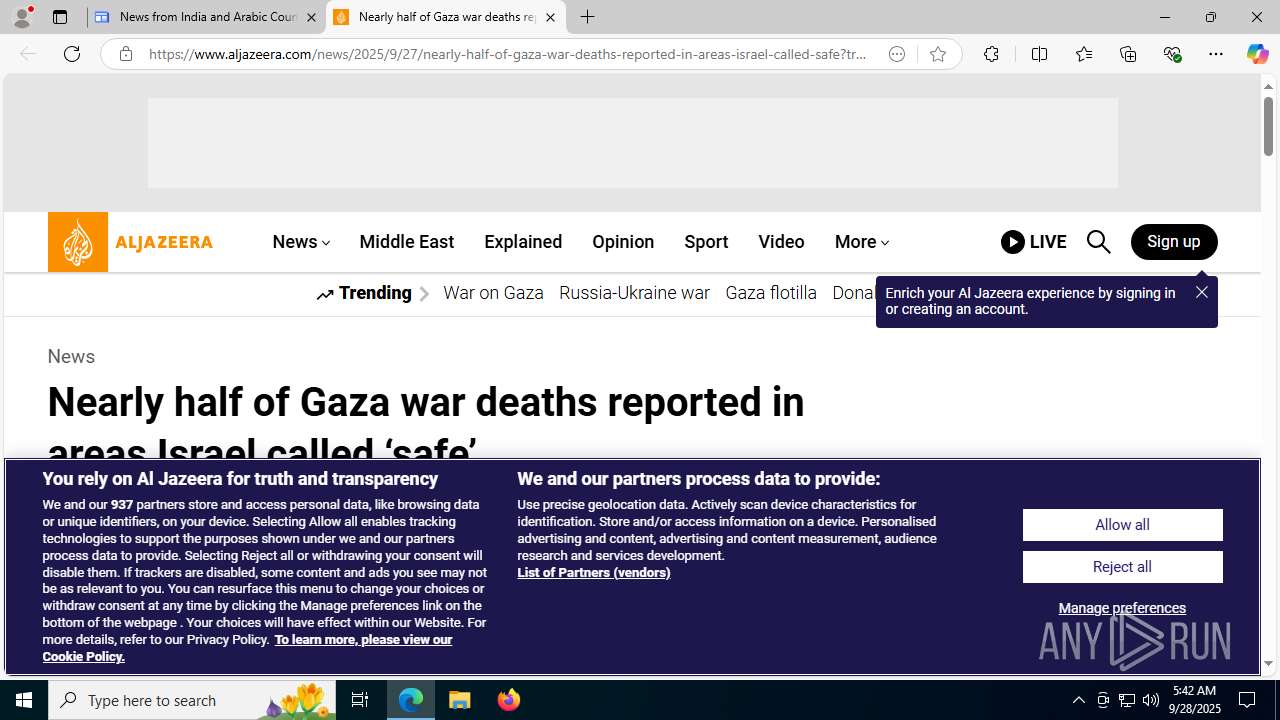Open Russia-Ukraine war trending topic

634,293
